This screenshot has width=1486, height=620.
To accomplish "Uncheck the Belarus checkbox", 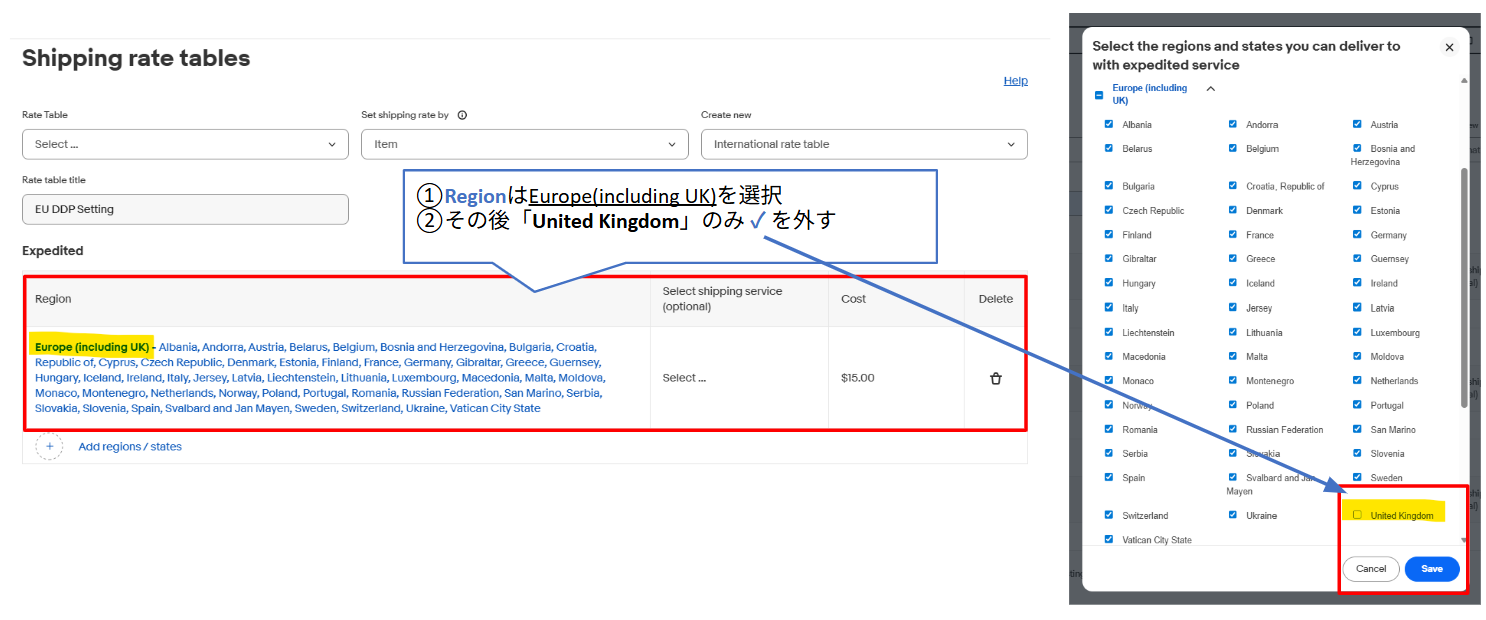I will [1108, 148].
